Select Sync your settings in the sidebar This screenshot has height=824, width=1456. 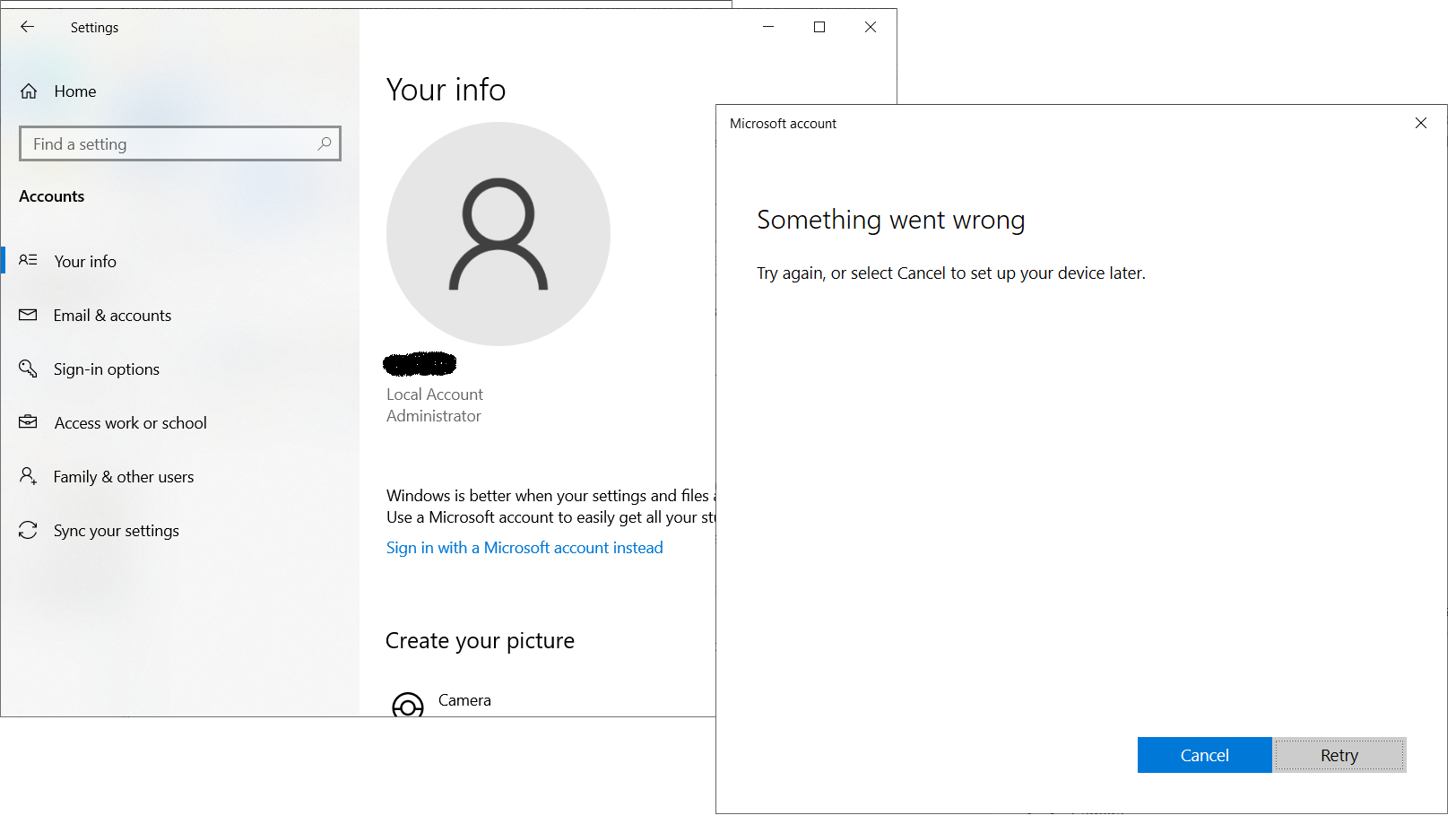116,530
